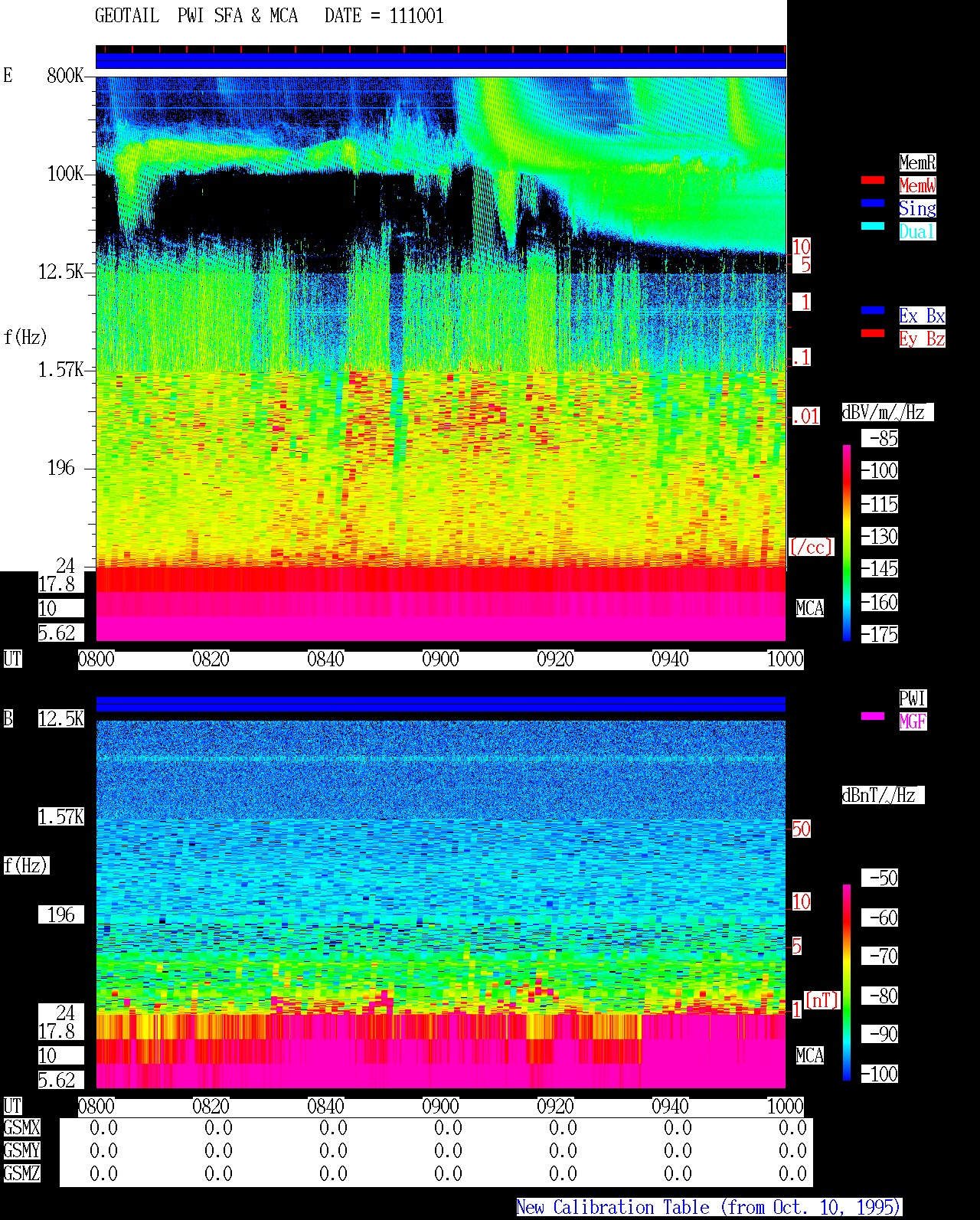Click the "-175" color scale value
Viewport: 980px width, 1220px height.
pos(880,634)
